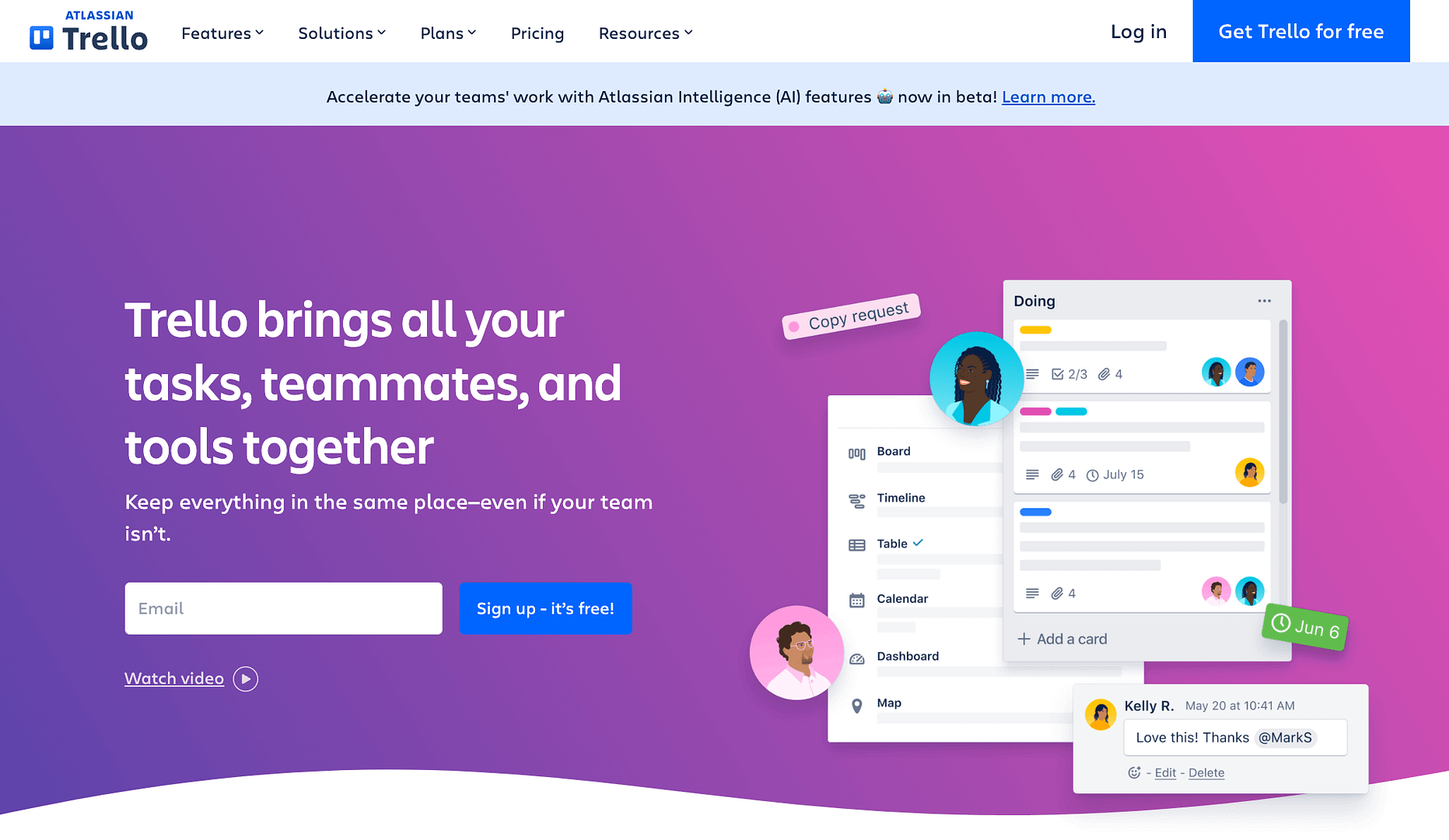
Task: Expand the Plans dropdown menu
Action: point(448,33)
